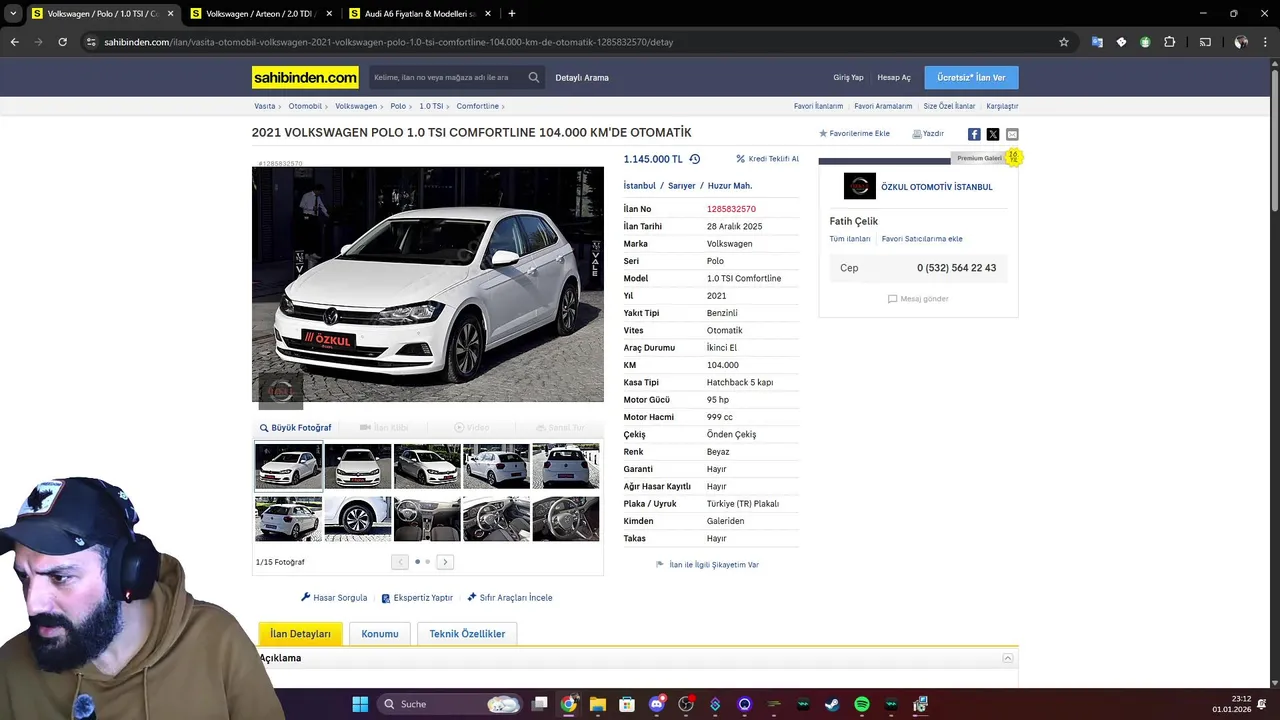Open File Explorer from taskbar
The width and height of the screenshot is (1280, 720).
597,704
